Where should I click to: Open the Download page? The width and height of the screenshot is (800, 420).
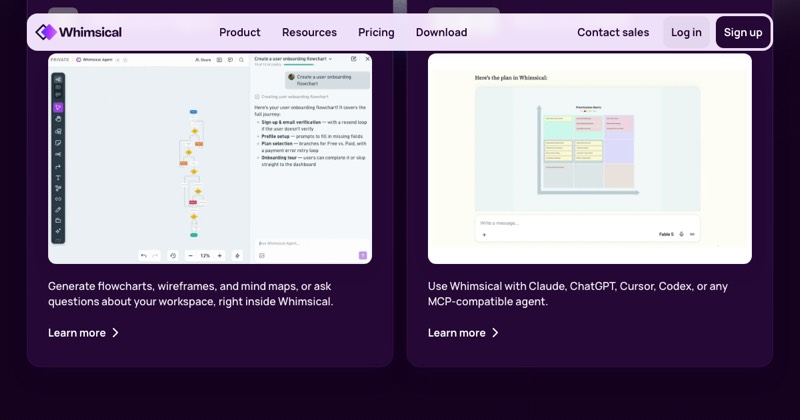[x=441, y=32]
